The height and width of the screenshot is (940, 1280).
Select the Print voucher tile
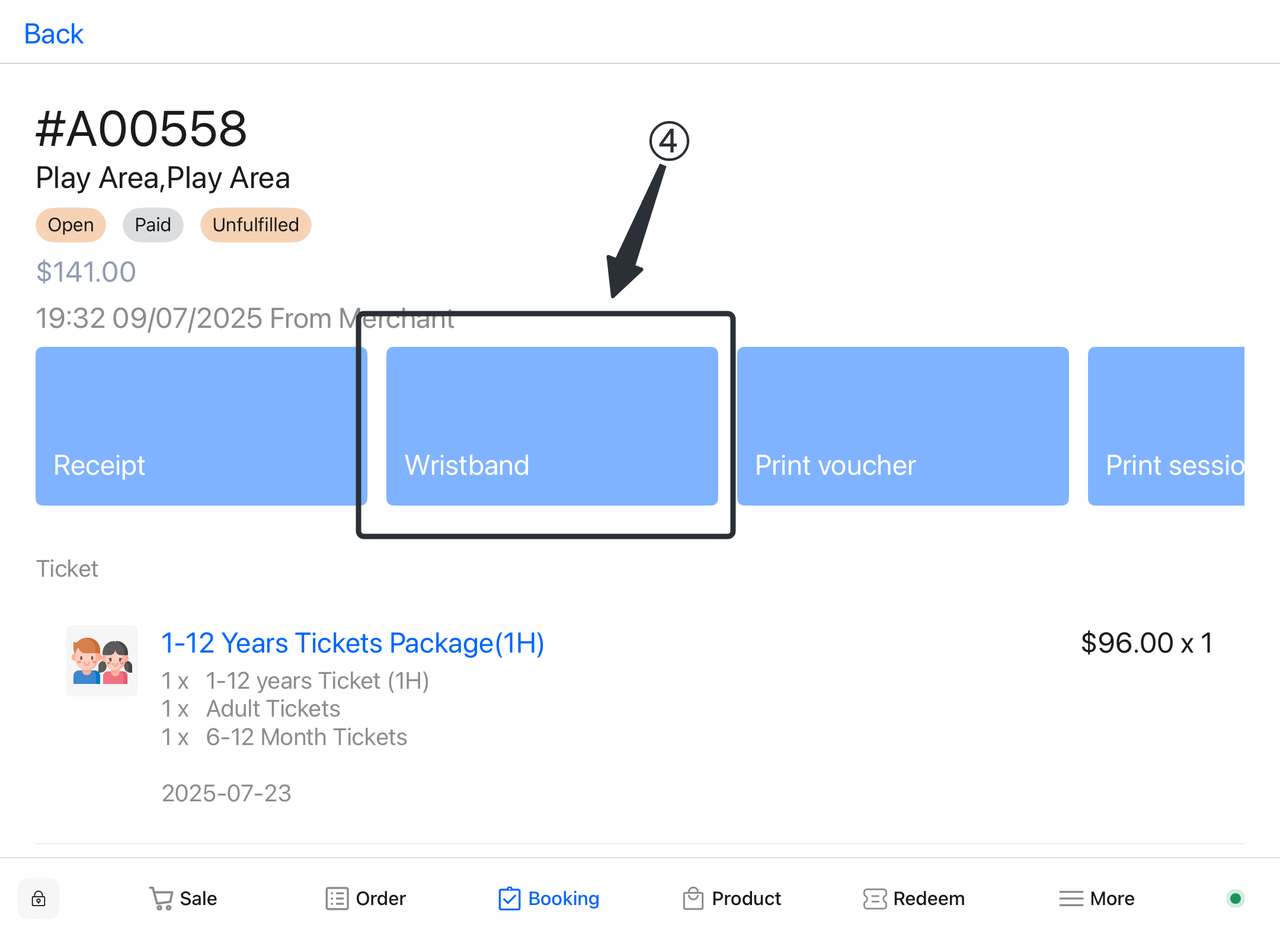(902, 426)
